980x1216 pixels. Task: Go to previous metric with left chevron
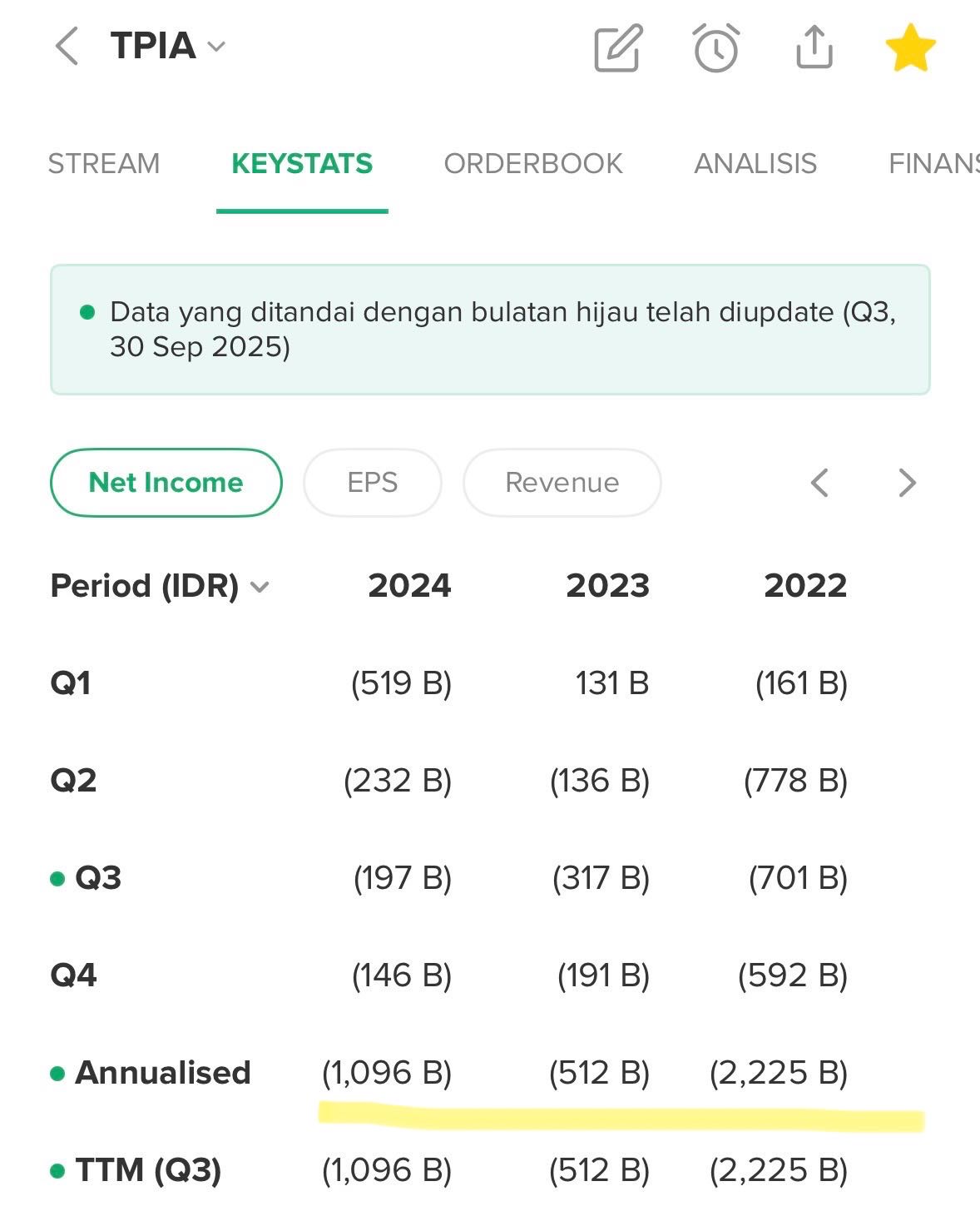tap(819, 483)
